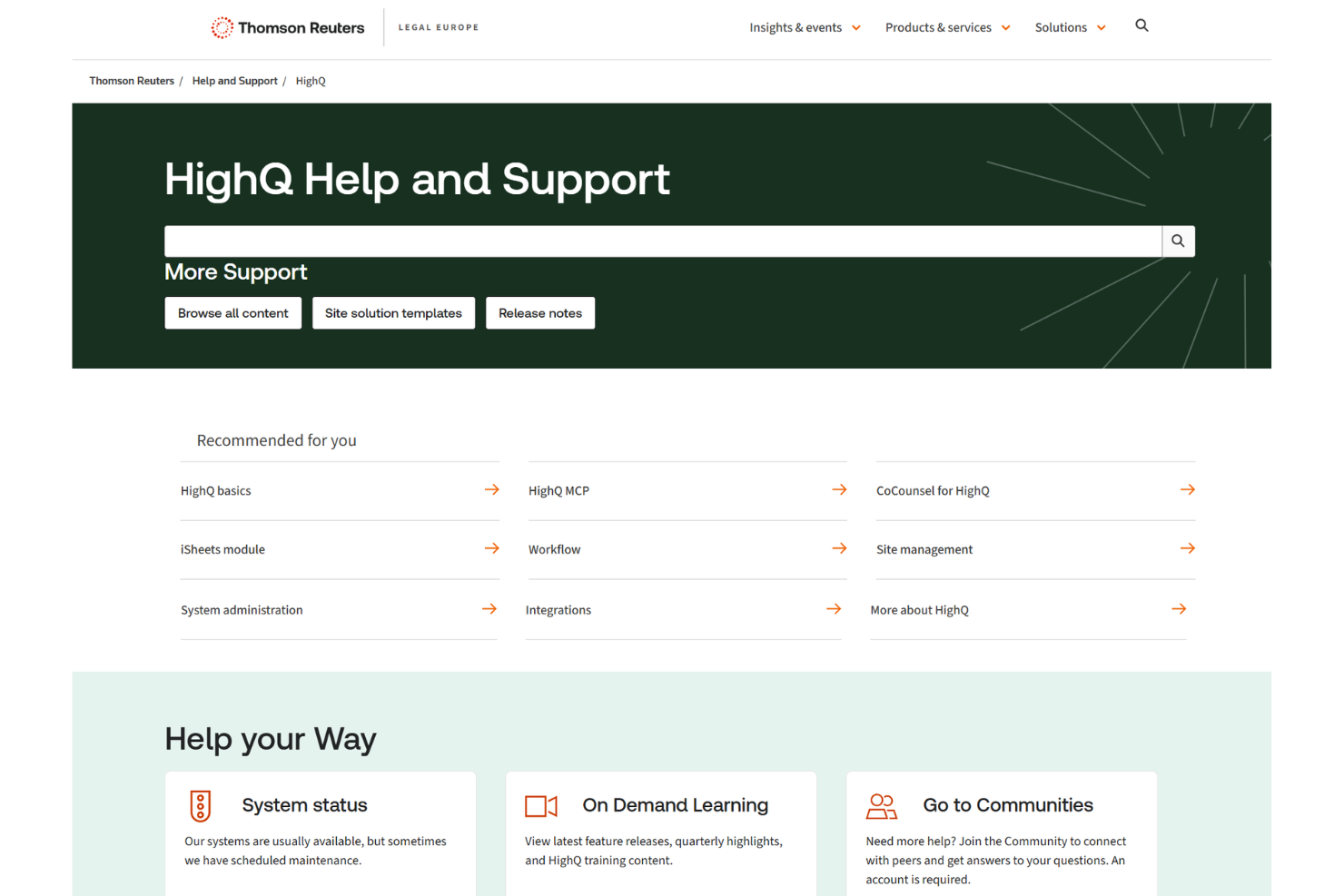The width and height of the screenshot is (1344, 896).
Task: Open the HighQ MCP link
Action: [x=558, y=491]
